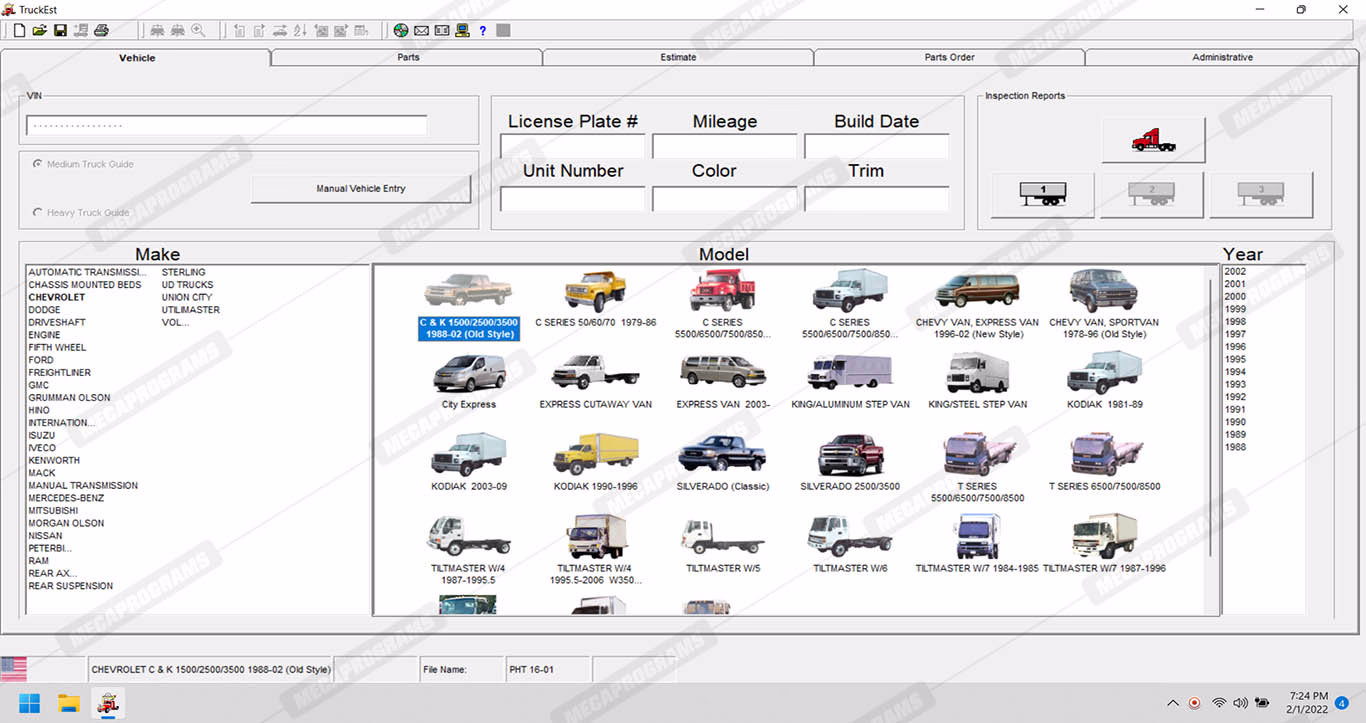Select the Vehicle tab
Viewport: 1366px width, 723px height.
pos(136,57)
